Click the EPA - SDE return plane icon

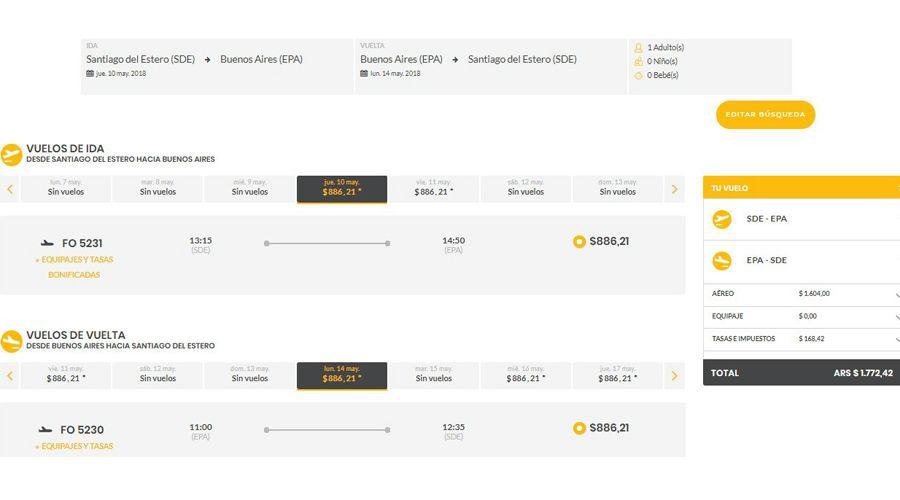(721, 260)
